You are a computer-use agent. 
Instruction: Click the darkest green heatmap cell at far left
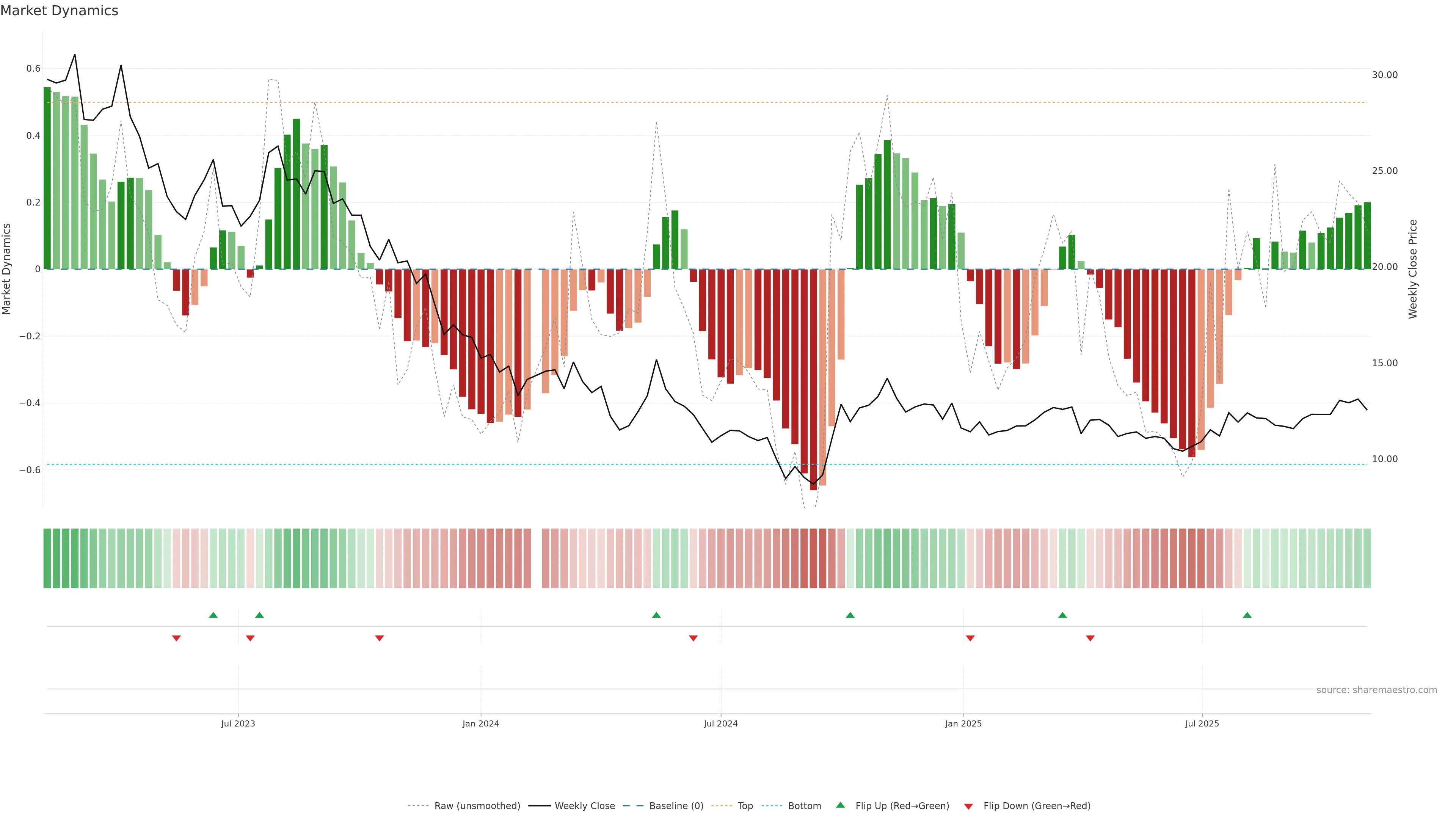click(47, 558)
